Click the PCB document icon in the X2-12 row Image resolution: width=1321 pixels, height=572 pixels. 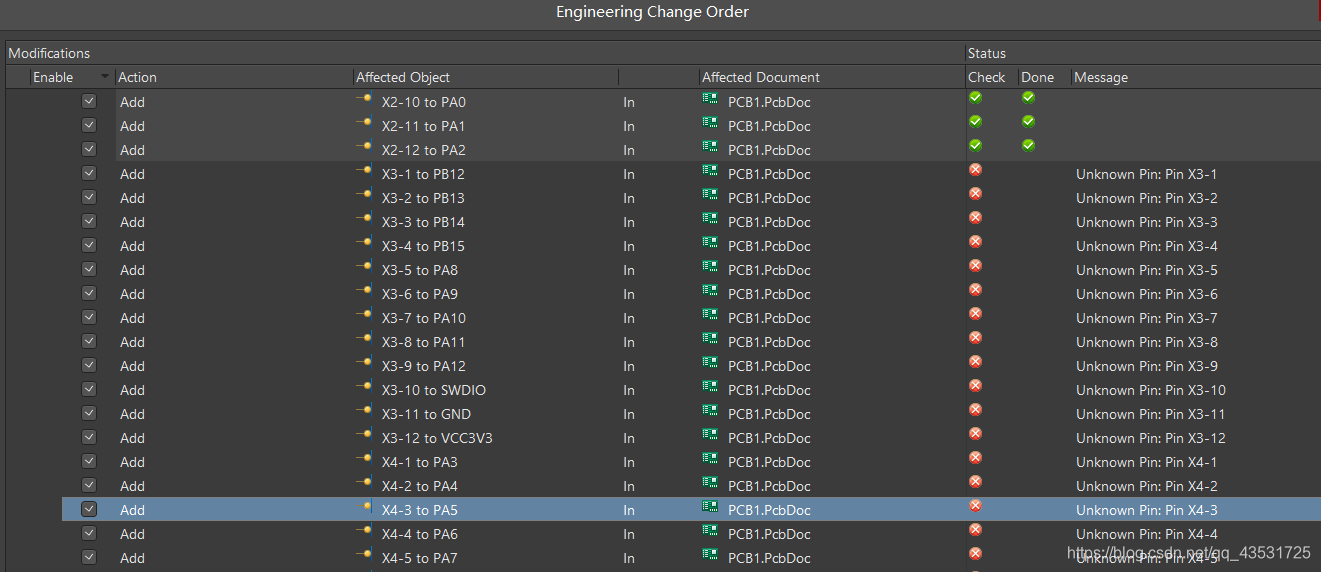[710, 146]
